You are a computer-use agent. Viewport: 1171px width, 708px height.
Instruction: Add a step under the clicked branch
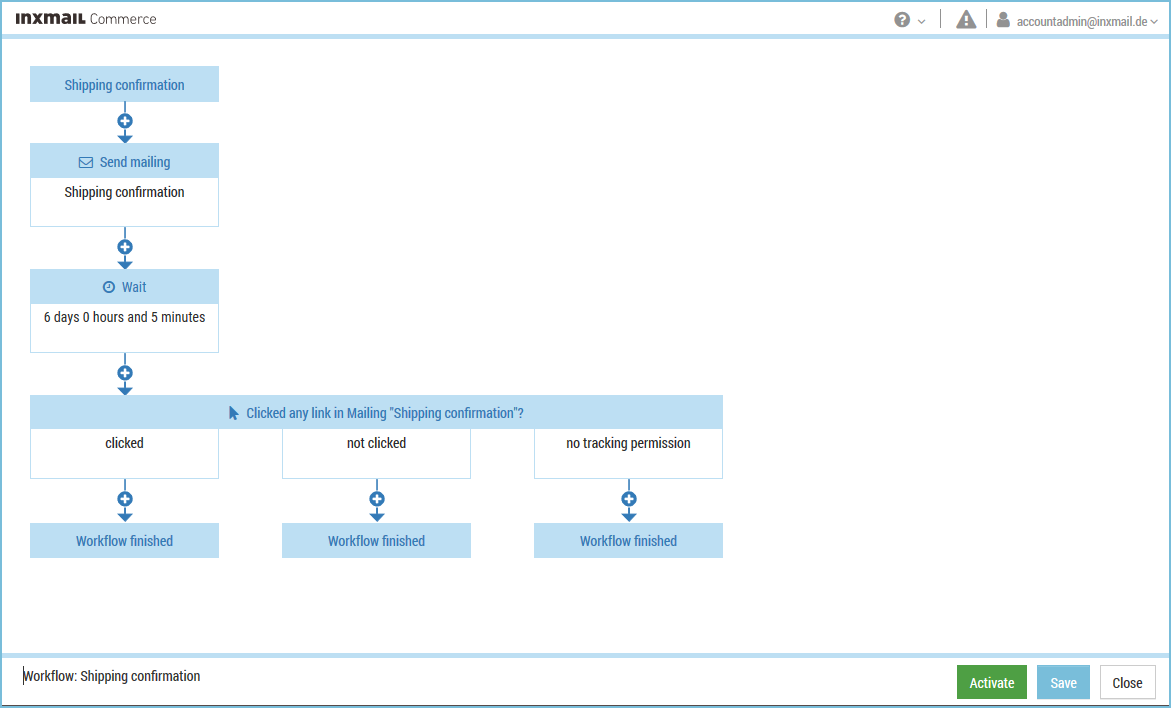click(125, 499)
